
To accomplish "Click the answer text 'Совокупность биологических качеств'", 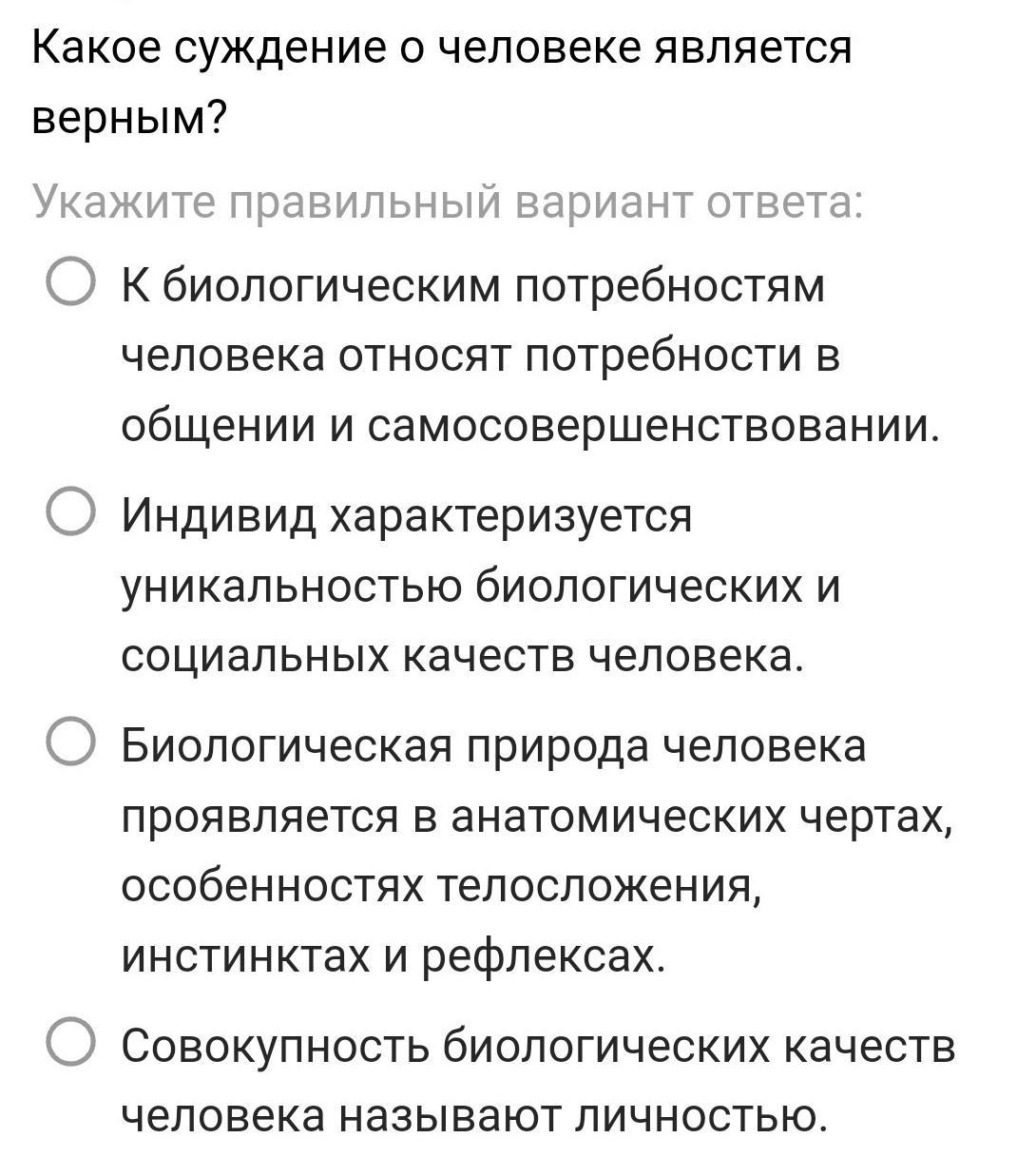I will (x=538, y=1046).
